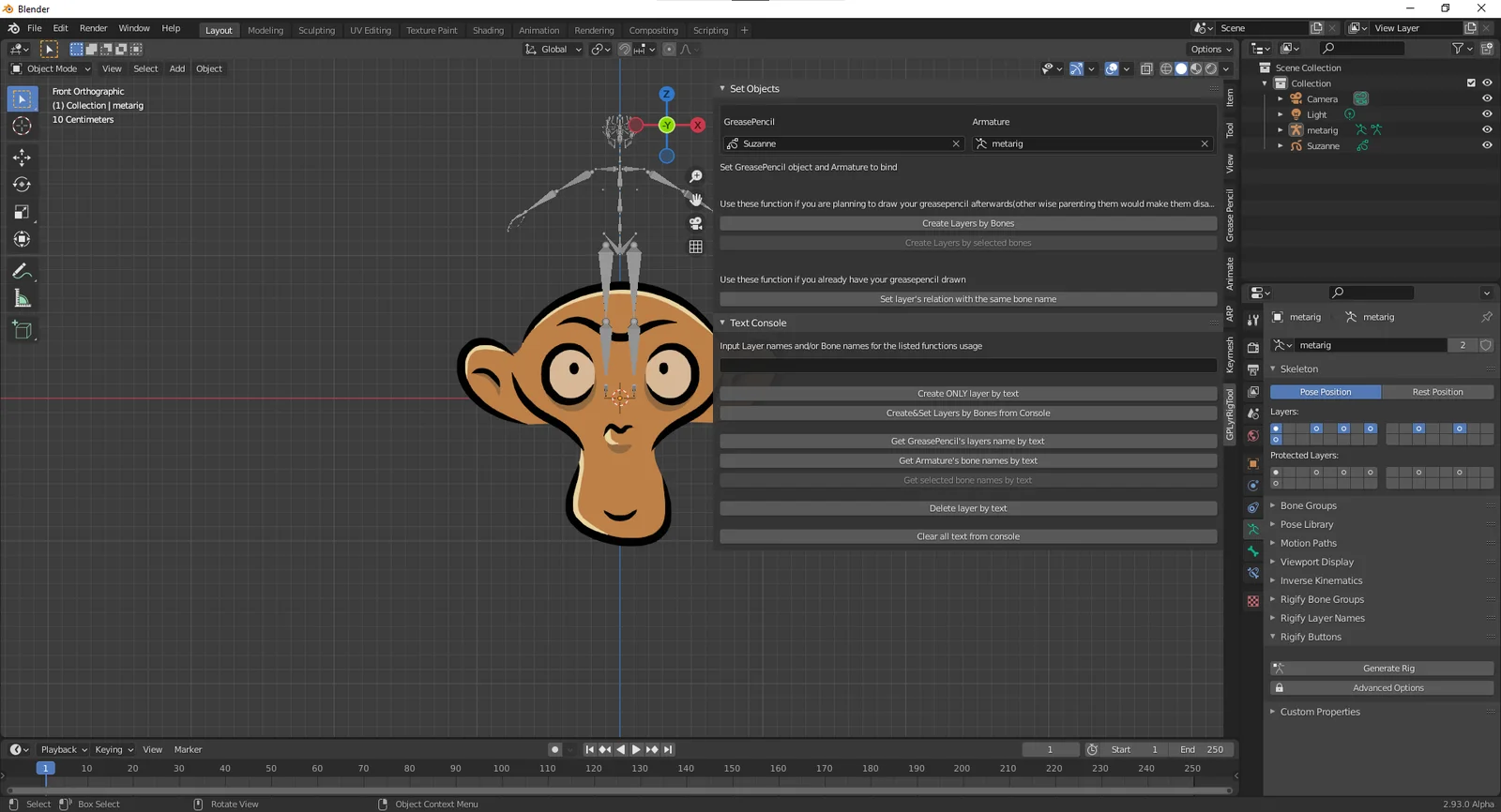Open the Object Mode dropdown
The image size is (1501, 812).
[51, 68]
